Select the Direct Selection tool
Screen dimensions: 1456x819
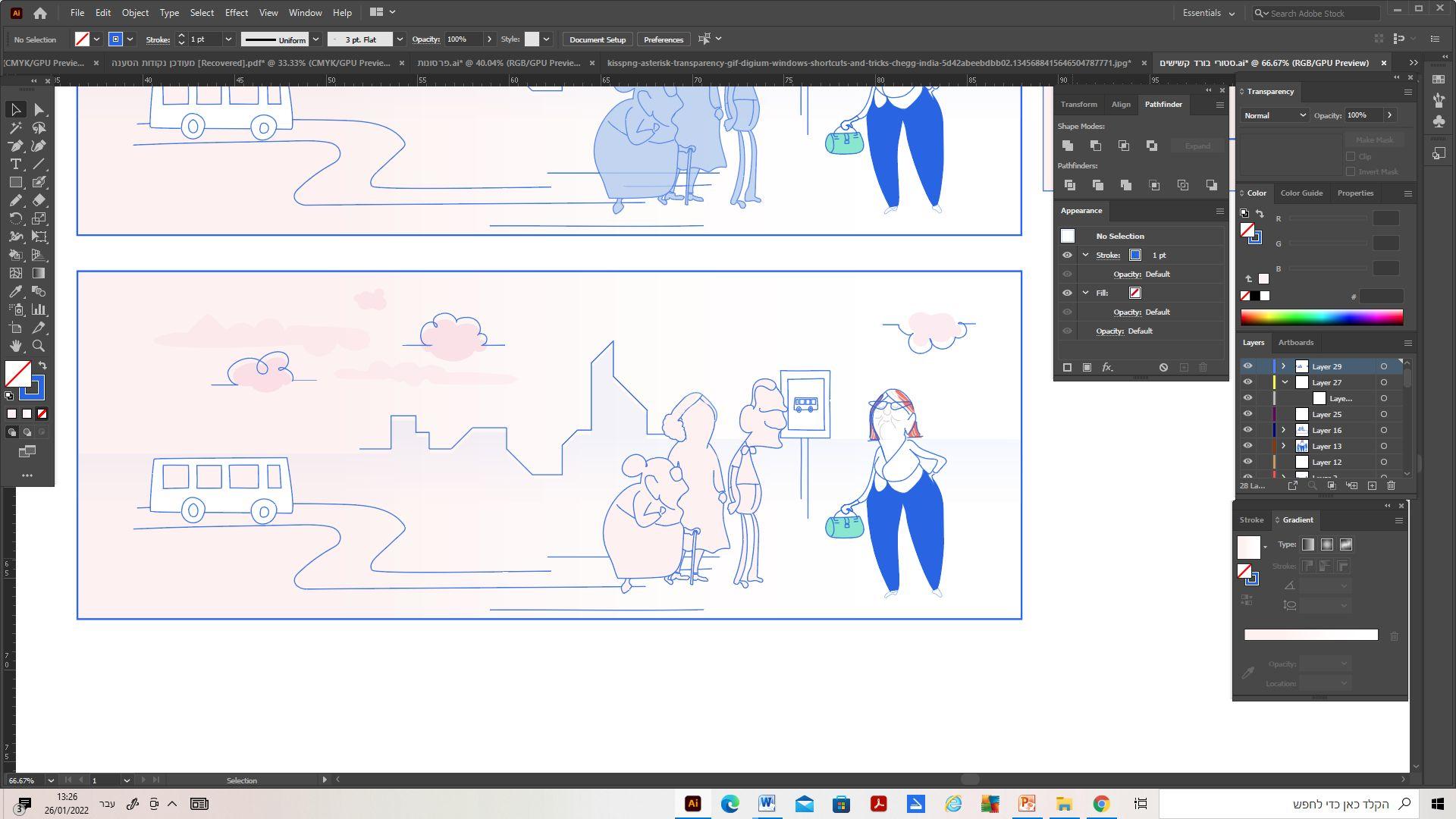click(39, 110)
